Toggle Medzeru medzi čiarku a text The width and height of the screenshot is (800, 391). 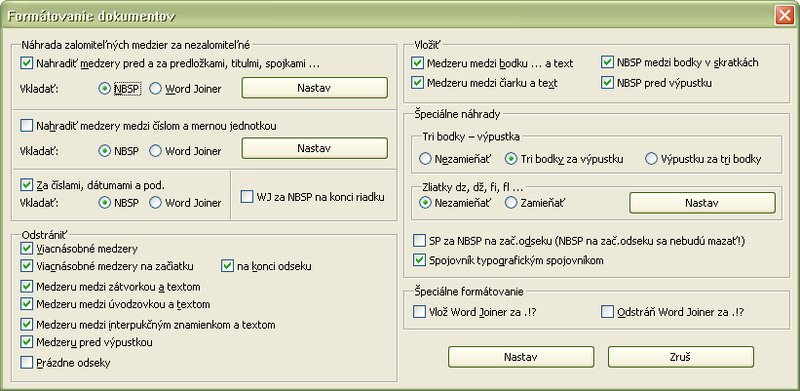[417, 83]
